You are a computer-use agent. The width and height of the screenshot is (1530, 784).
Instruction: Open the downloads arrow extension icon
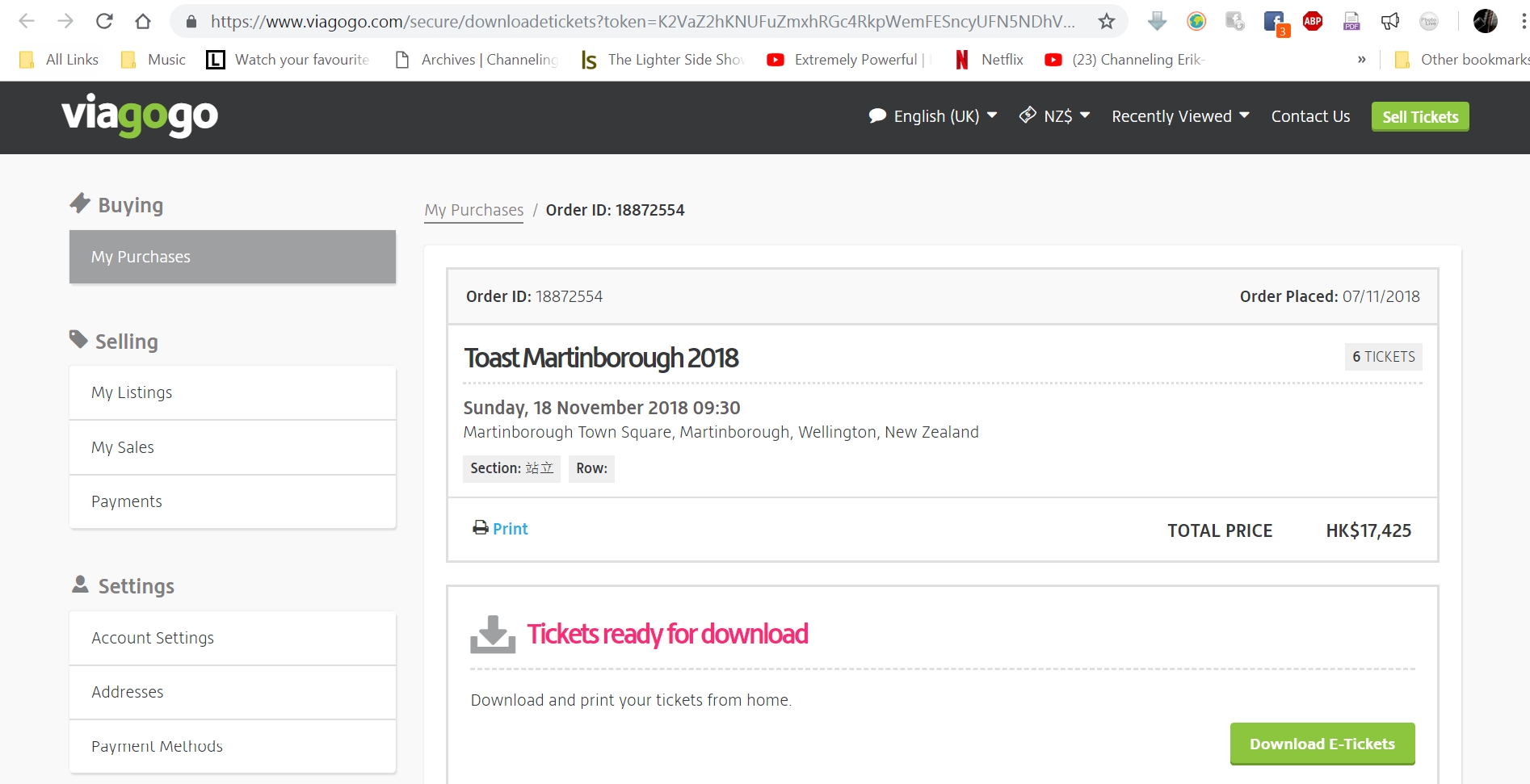pos(1157,21)
